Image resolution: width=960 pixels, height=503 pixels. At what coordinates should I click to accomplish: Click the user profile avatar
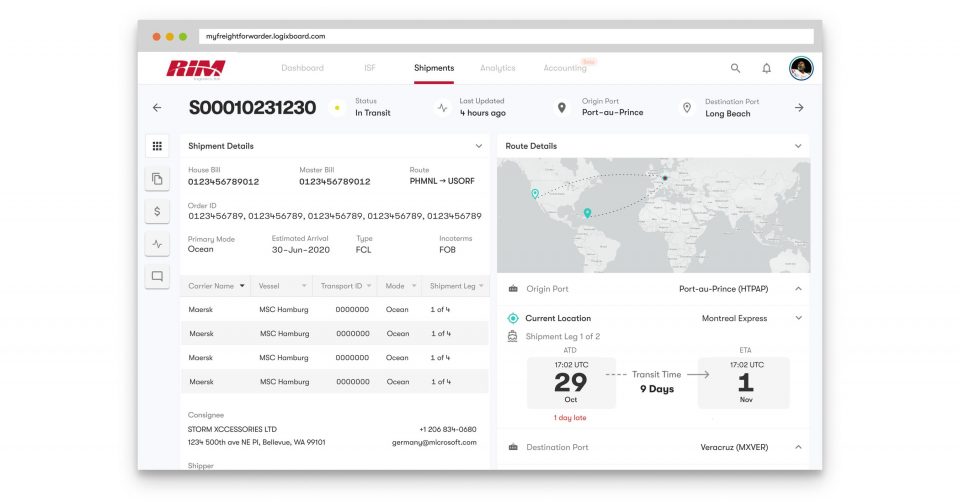point(800,68)
